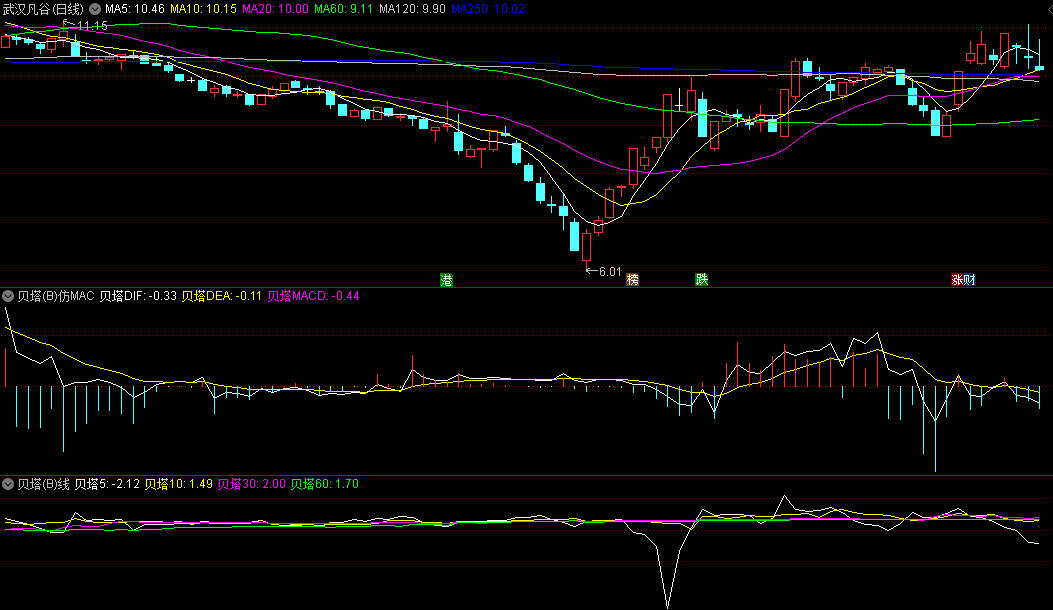Select the yellow 贝塔DEA: -0.11 value

point(222,296)
